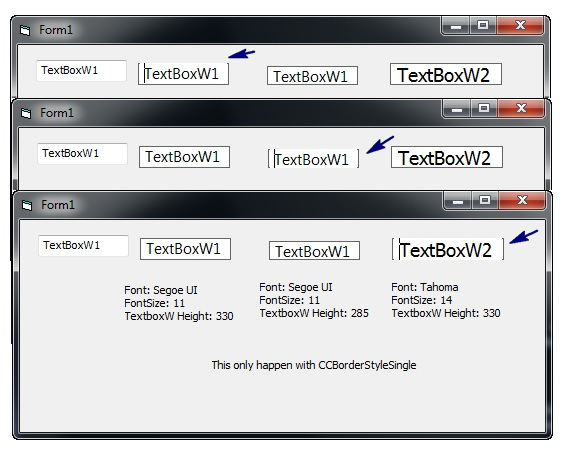Click the 'FontSize: 11' label above 'TextboxW Height: 285'
Image resolution: width=564 pixels, height=458 pixels.
[x=289, y=300]
